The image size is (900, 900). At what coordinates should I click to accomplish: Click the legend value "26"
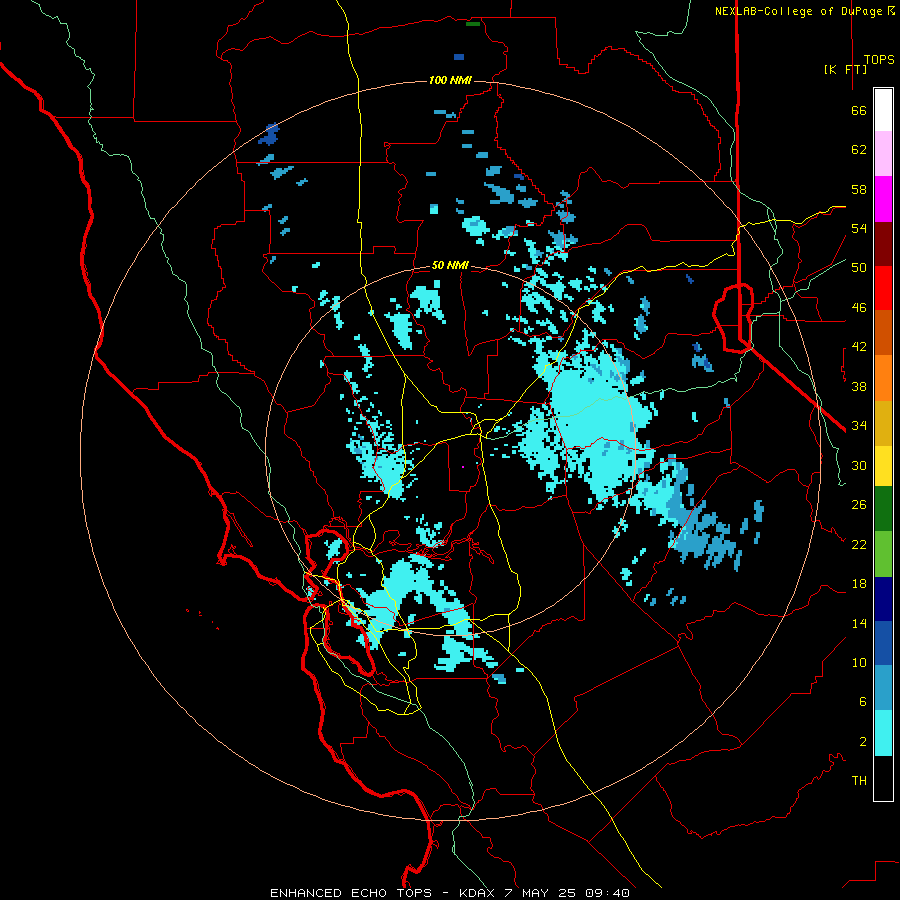(x=859, y=505)
